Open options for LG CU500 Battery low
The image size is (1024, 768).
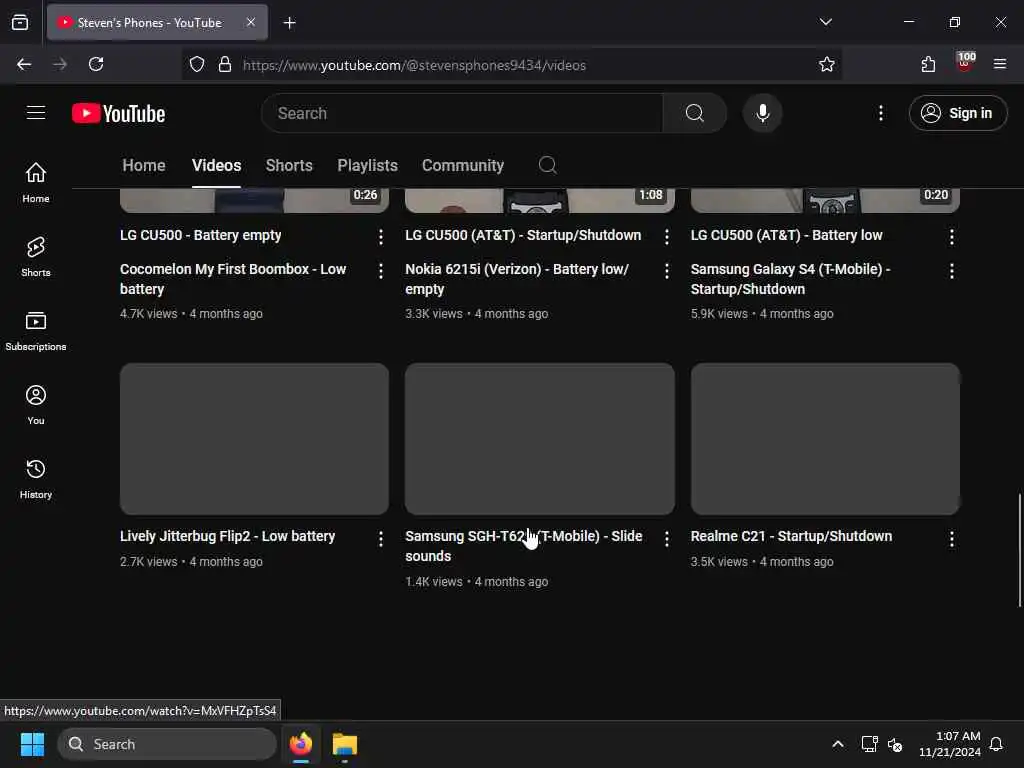tap(952, 236)
